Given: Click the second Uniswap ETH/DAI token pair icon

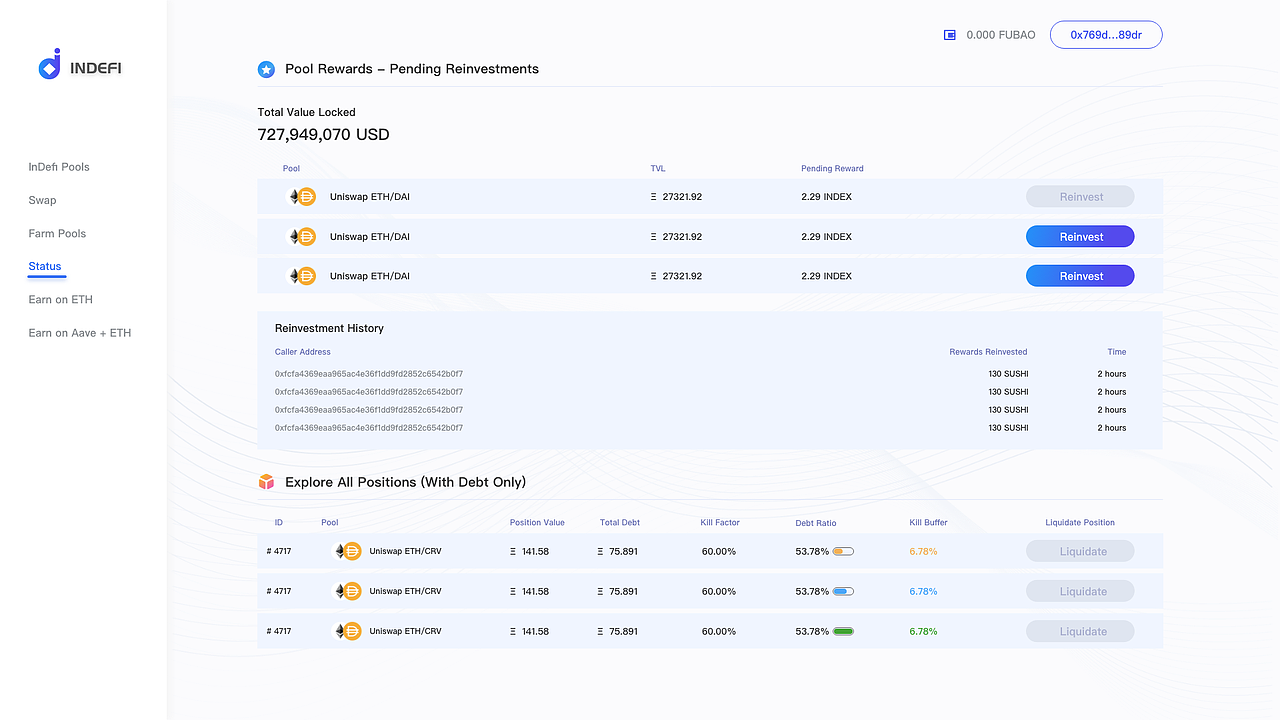Looking at the screenshot, I should [302, 237].
